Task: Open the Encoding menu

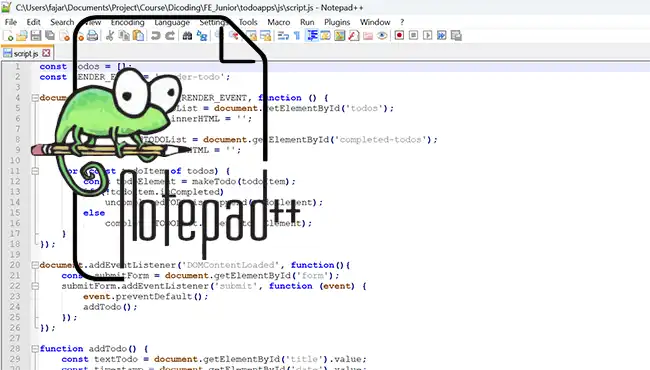Action: tap(128, 22)
